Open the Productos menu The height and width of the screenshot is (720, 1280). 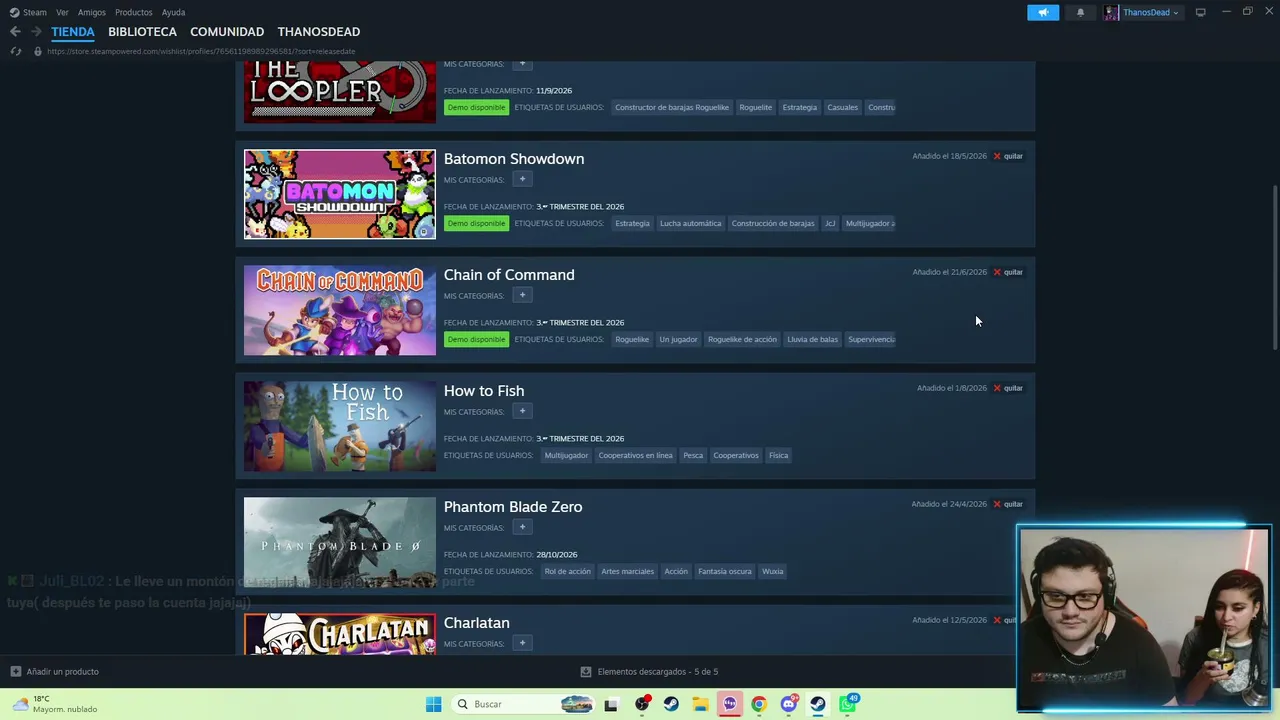[133, 12]
